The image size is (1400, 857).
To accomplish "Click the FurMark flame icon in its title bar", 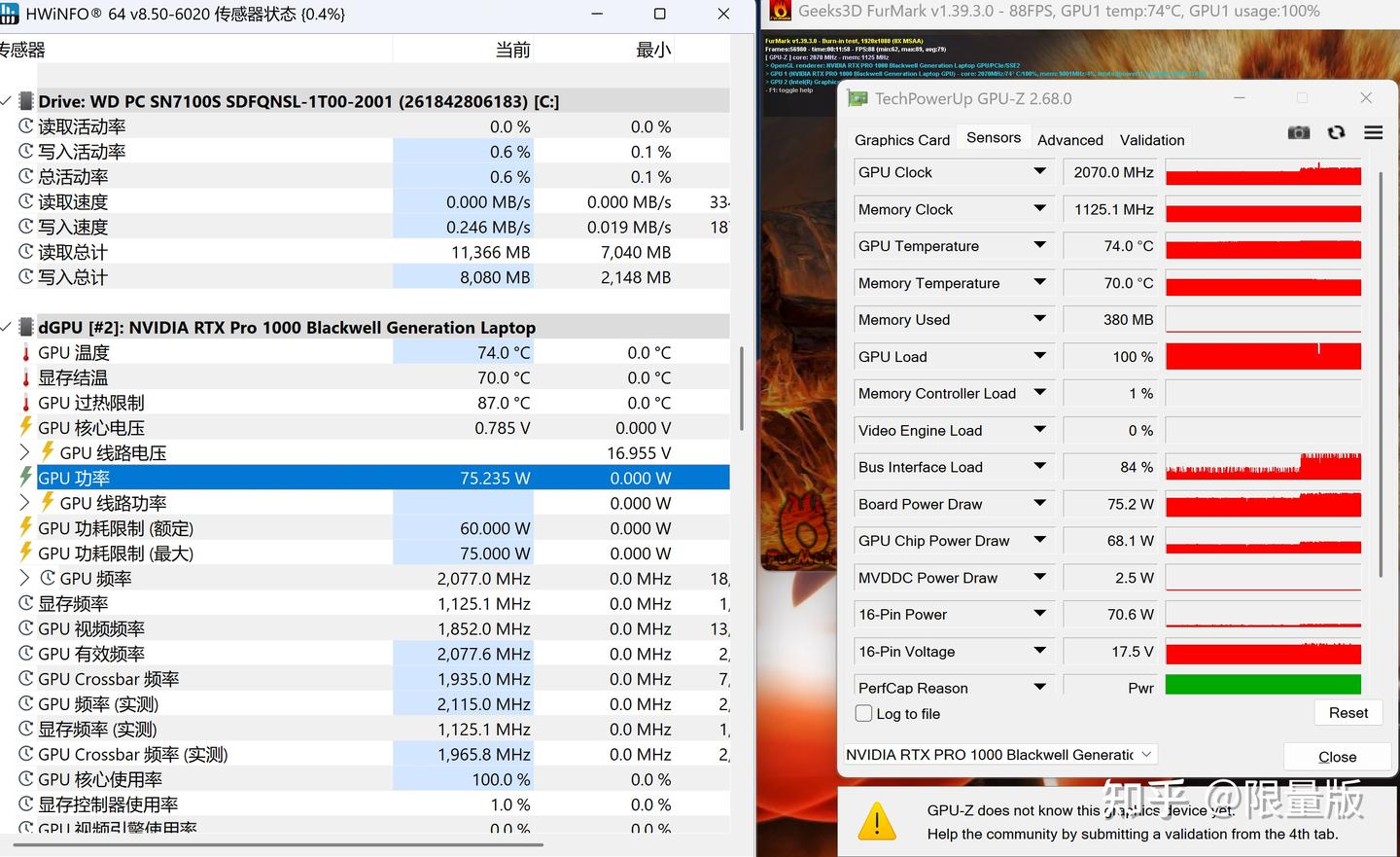I will point(780,11).
